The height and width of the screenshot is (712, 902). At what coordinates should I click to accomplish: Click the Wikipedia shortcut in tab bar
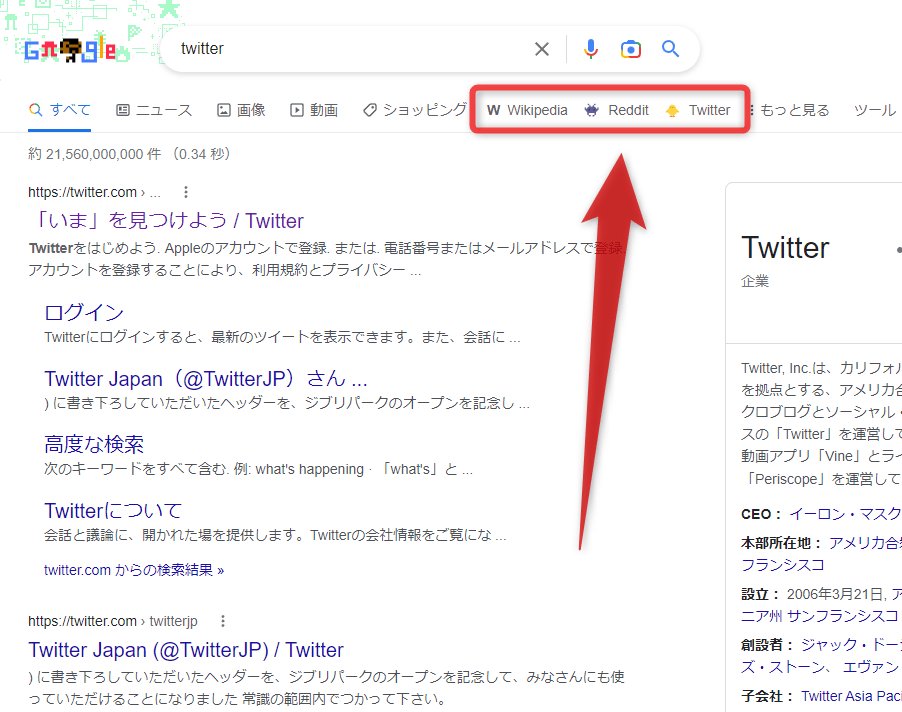click(x=527, y=110)
